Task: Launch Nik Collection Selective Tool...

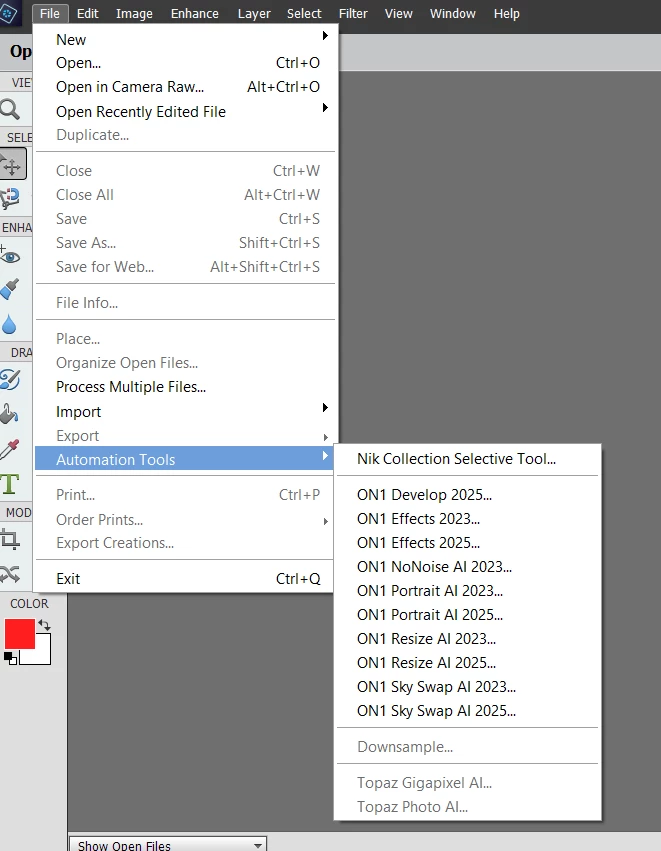Action: [x=468, y=459]
